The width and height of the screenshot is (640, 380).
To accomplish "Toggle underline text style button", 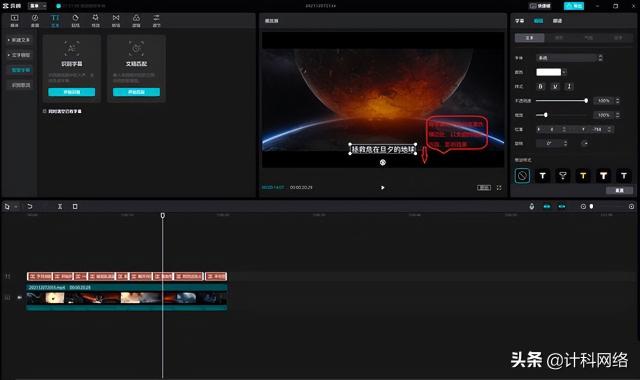I will coord(555,87).
